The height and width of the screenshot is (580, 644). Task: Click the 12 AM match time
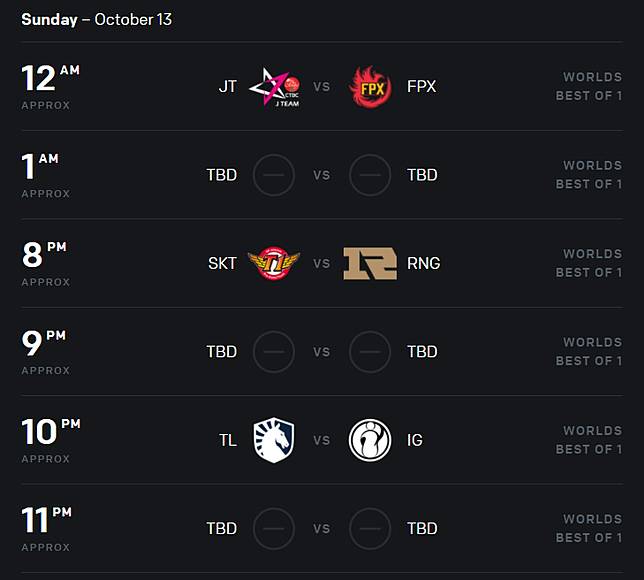(49, 80)
